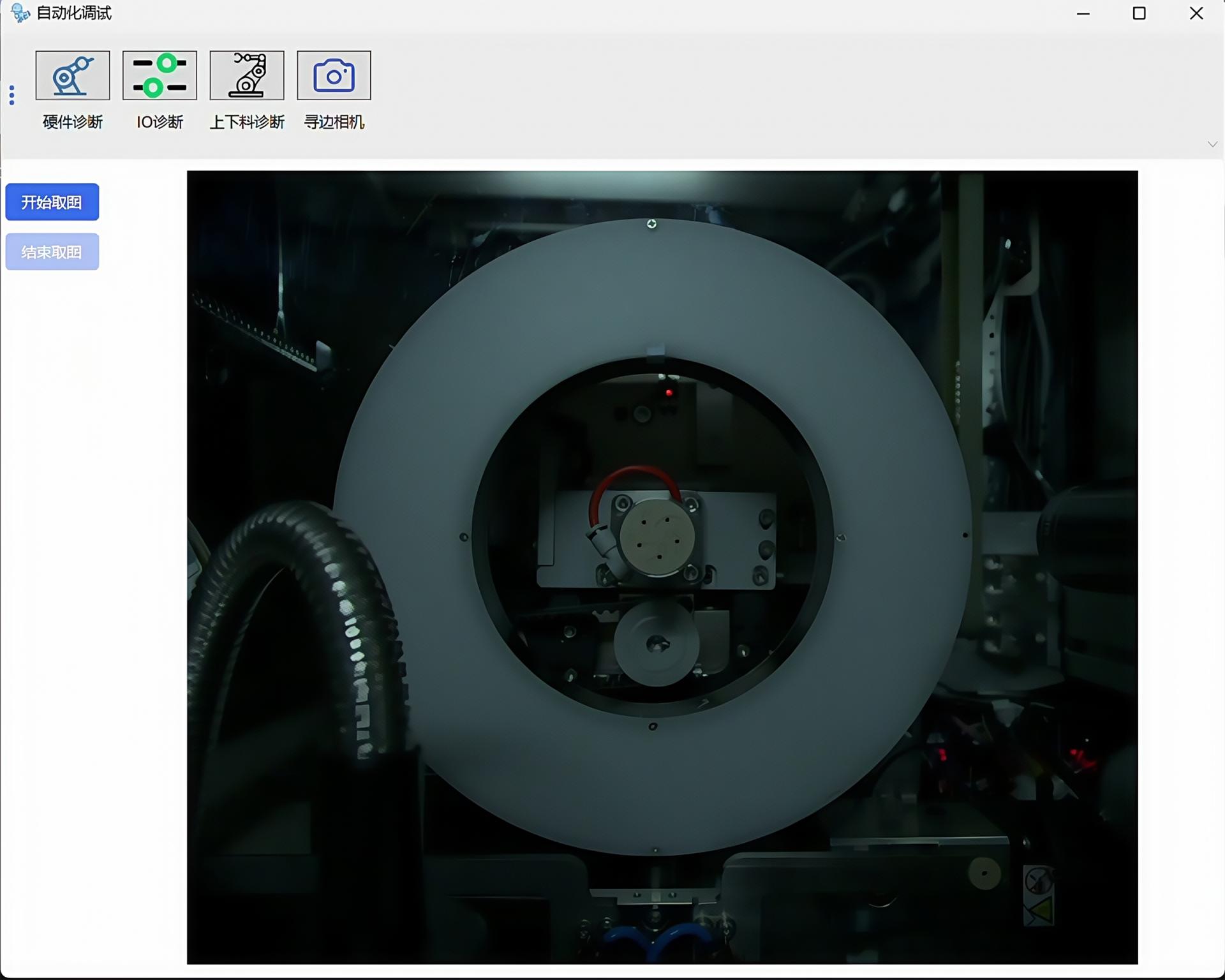The width and height of the screenshot is (1225, 980).
Task: Click the 硬件诊断 text label
Action: point(73,122)
